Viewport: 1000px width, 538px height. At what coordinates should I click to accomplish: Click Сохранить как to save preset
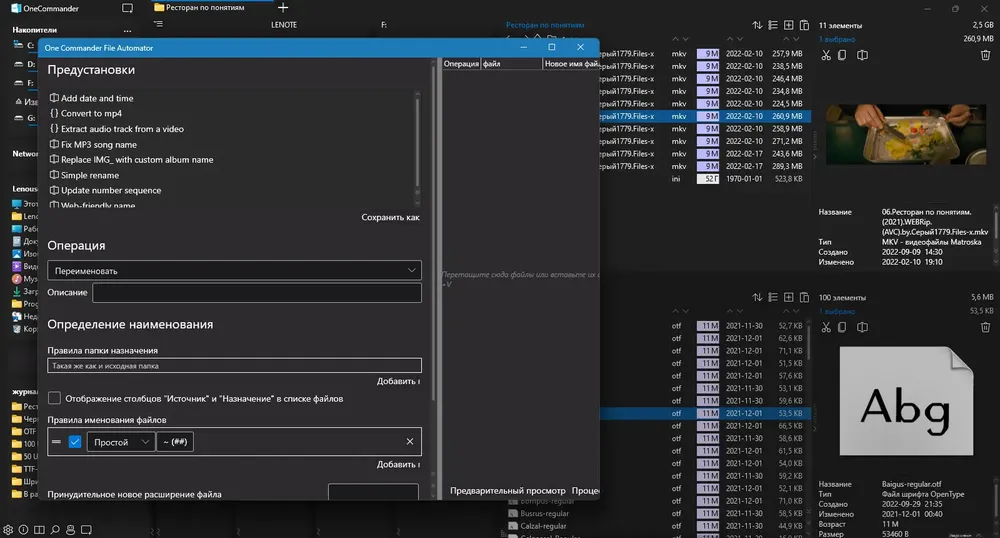[x=390, y=217]
